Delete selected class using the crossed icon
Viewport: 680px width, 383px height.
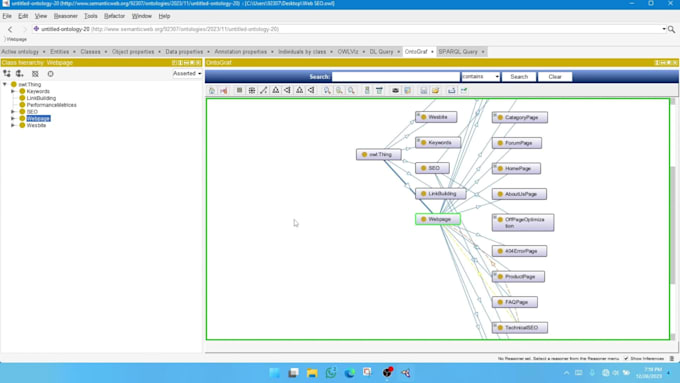coord(35,74)
